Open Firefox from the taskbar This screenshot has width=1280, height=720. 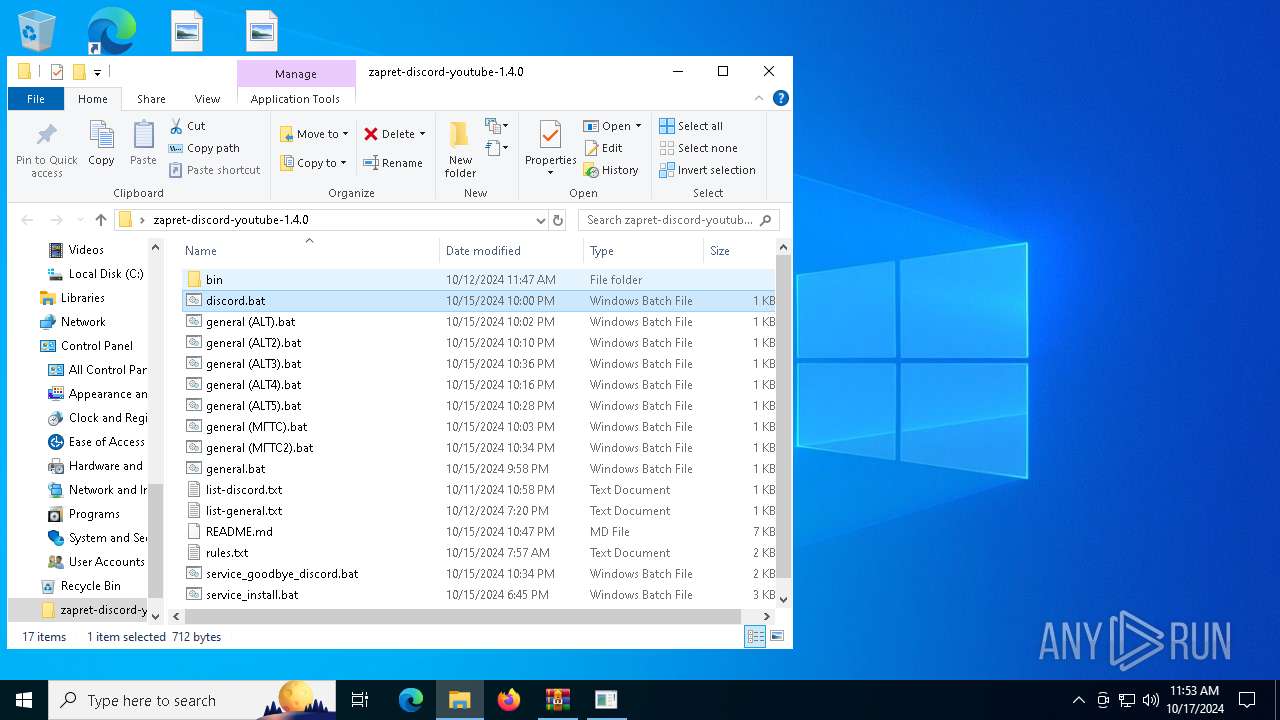[x=509, y=700]
